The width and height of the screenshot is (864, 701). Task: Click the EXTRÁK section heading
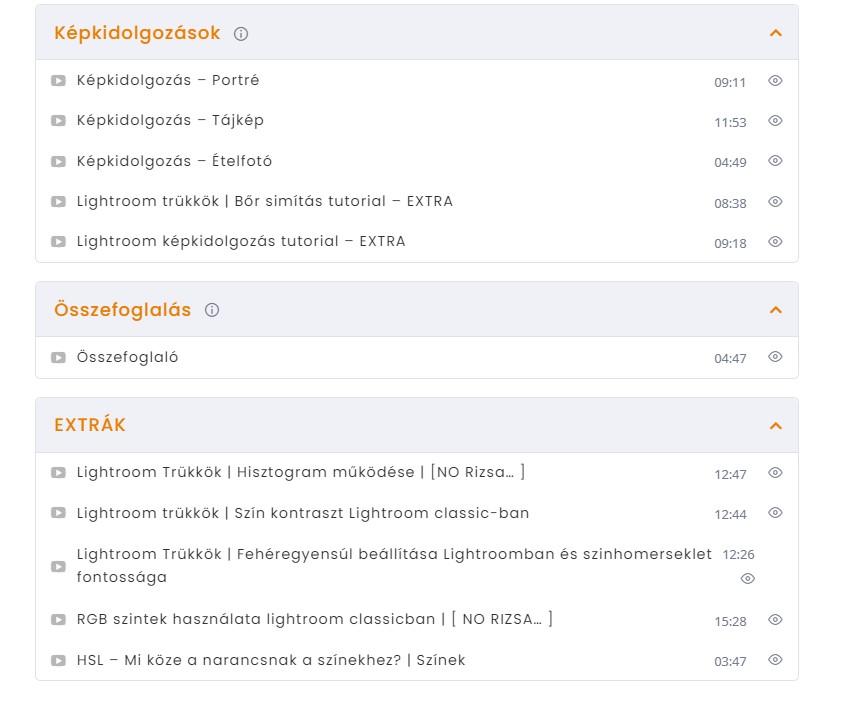pyautogui.click(x=90, y=425)
